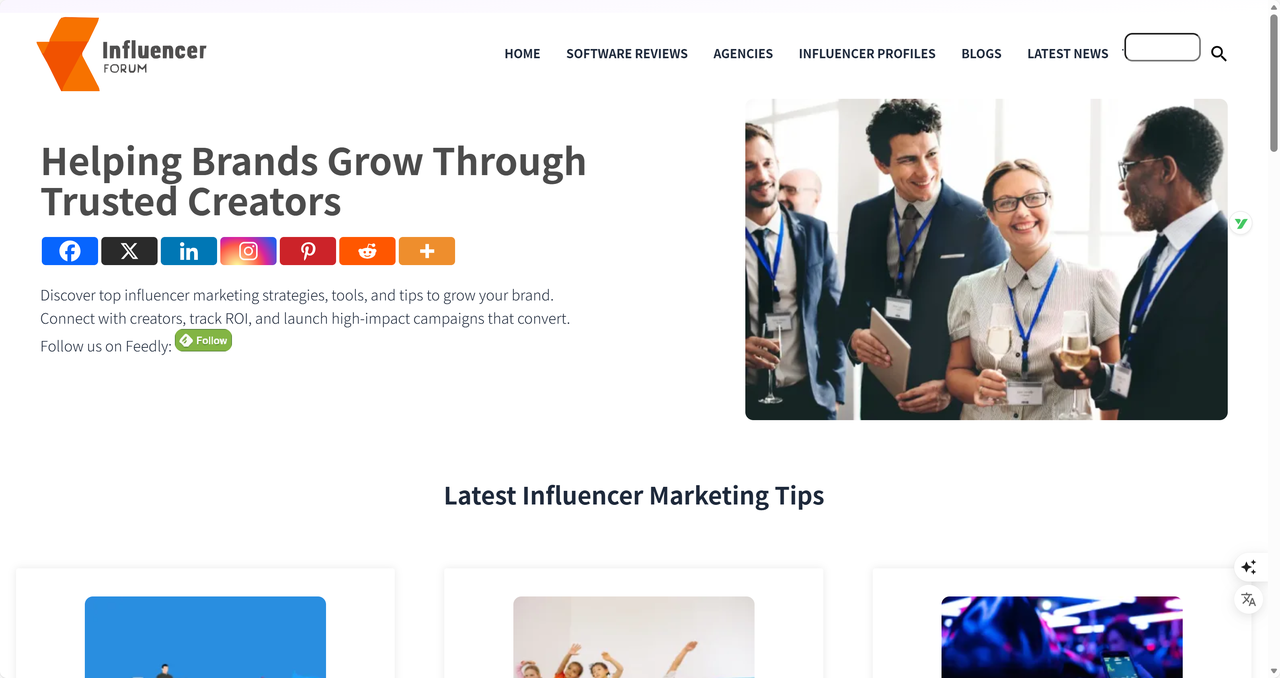This screenshot has height=678, width=1280.
Task: Click the Reddit share icon
Action: 367,251
